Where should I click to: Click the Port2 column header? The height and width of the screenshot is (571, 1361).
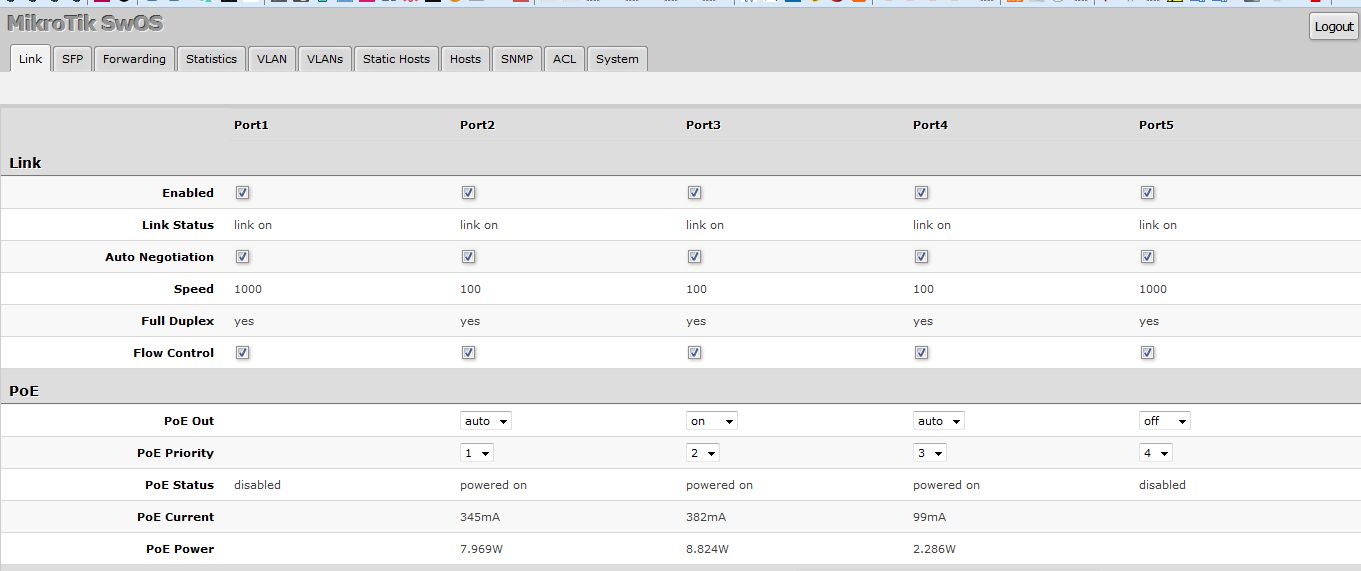pos(477,125)
